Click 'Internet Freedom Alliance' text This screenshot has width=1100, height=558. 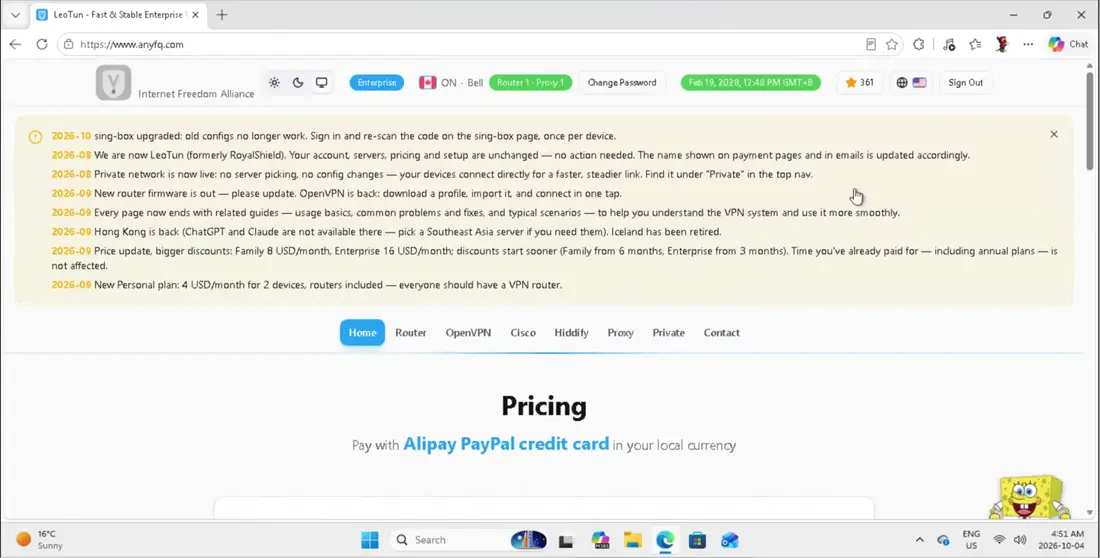point(196,94)
